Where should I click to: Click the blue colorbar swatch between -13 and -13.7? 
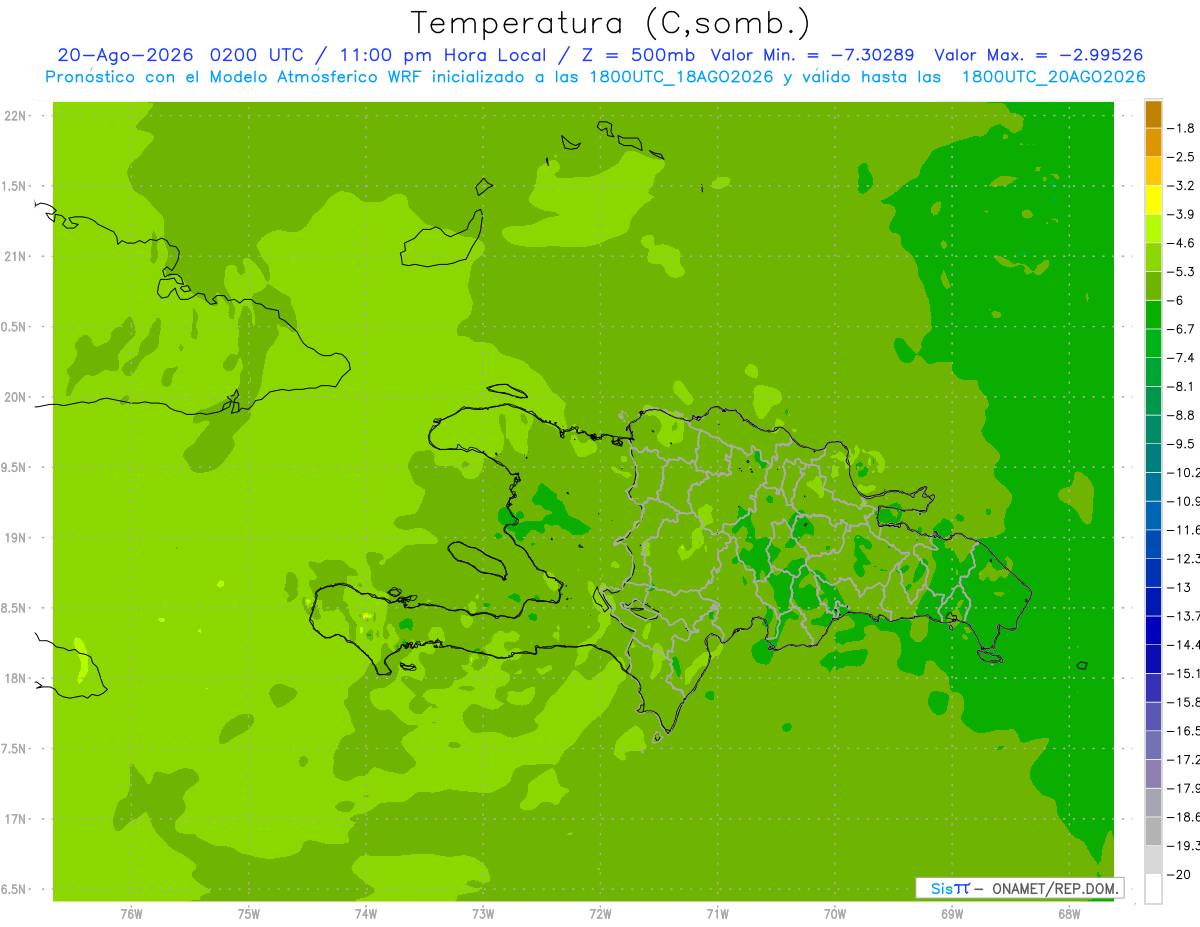(x=1153, y=602)
